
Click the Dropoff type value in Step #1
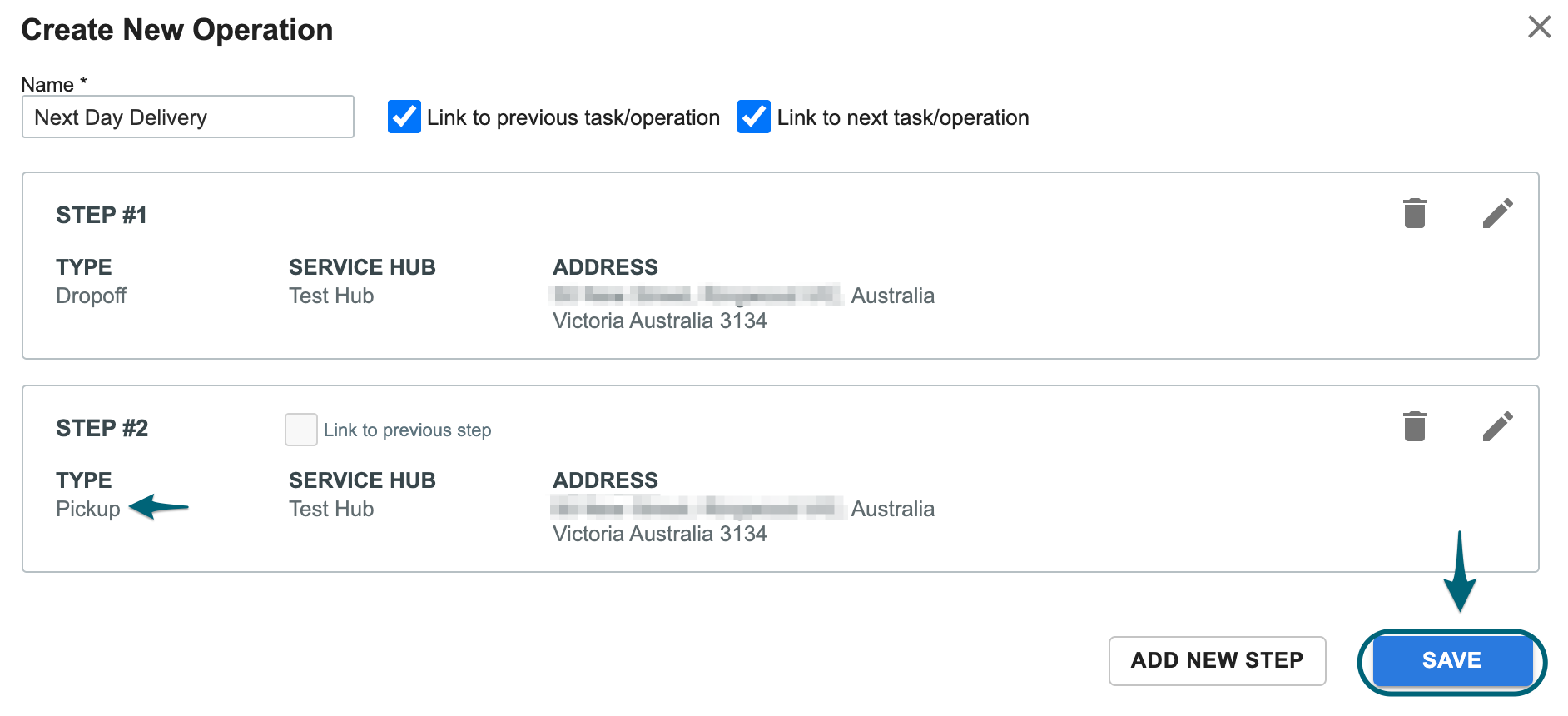point(92,296)
